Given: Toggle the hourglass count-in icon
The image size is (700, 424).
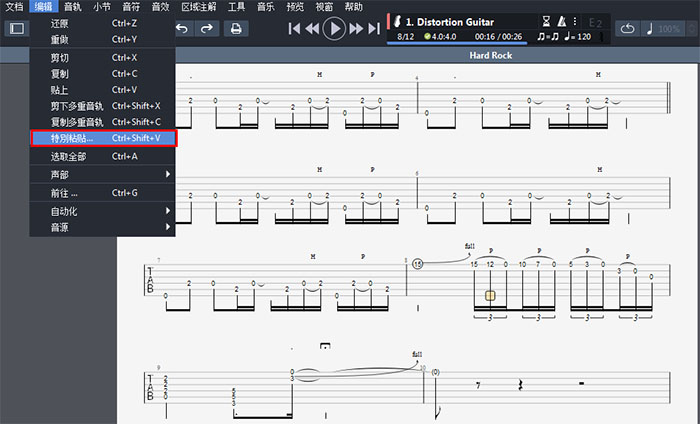Looking at the screenshot, I should pos(545,21).
